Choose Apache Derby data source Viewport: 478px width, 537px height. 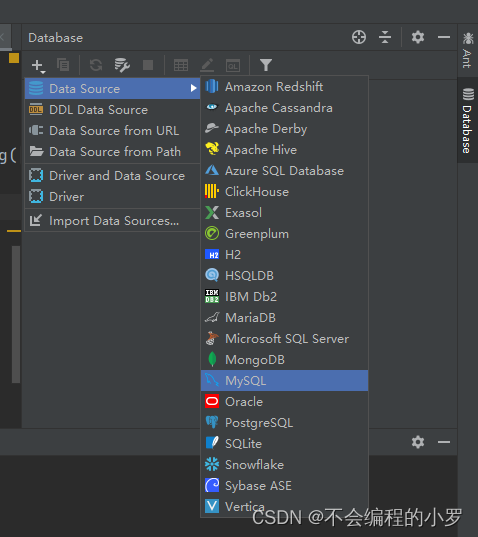(285, 129)
